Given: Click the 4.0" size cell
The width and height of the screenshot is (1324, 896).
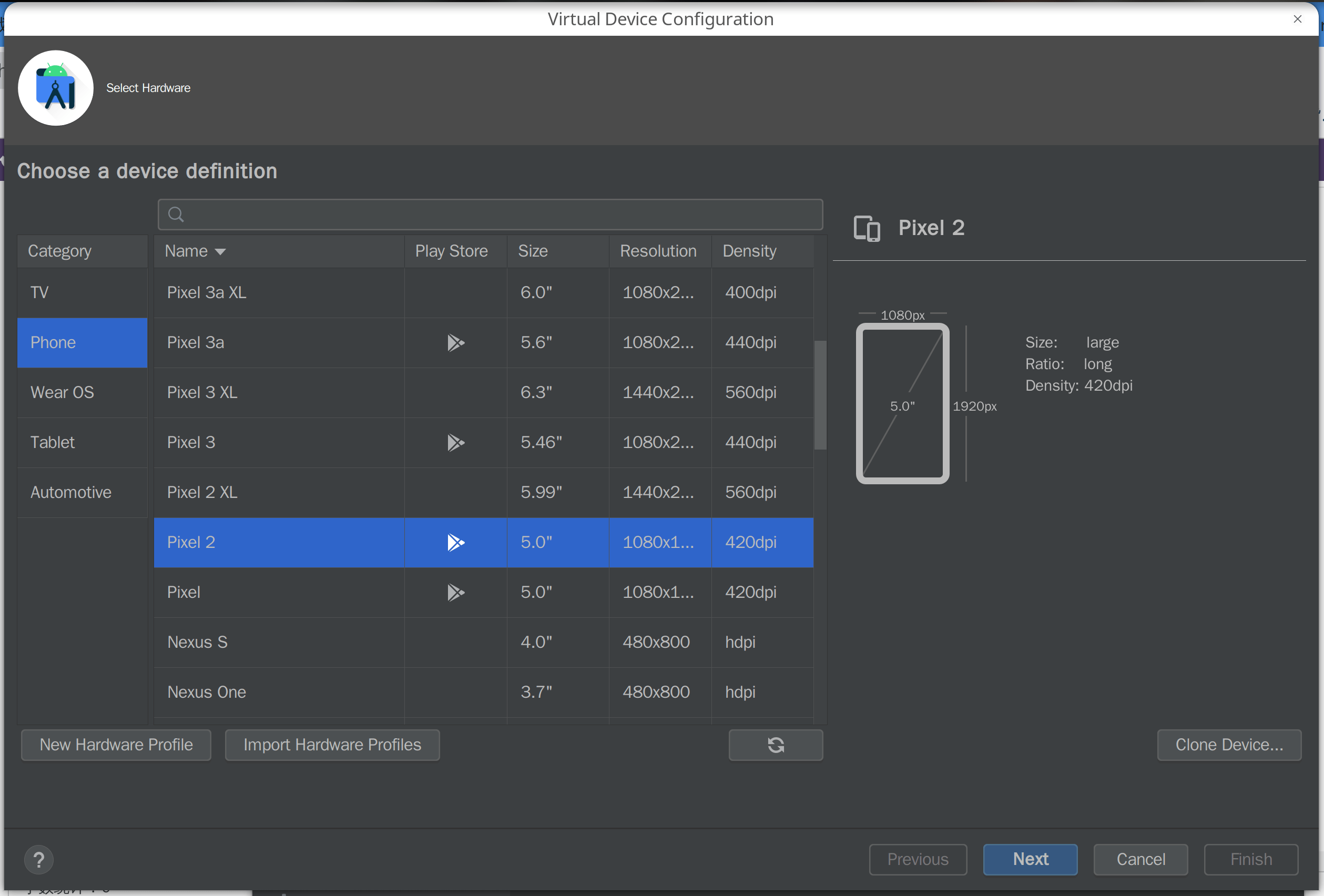Looking at the screenshot, I should point(558,643).
